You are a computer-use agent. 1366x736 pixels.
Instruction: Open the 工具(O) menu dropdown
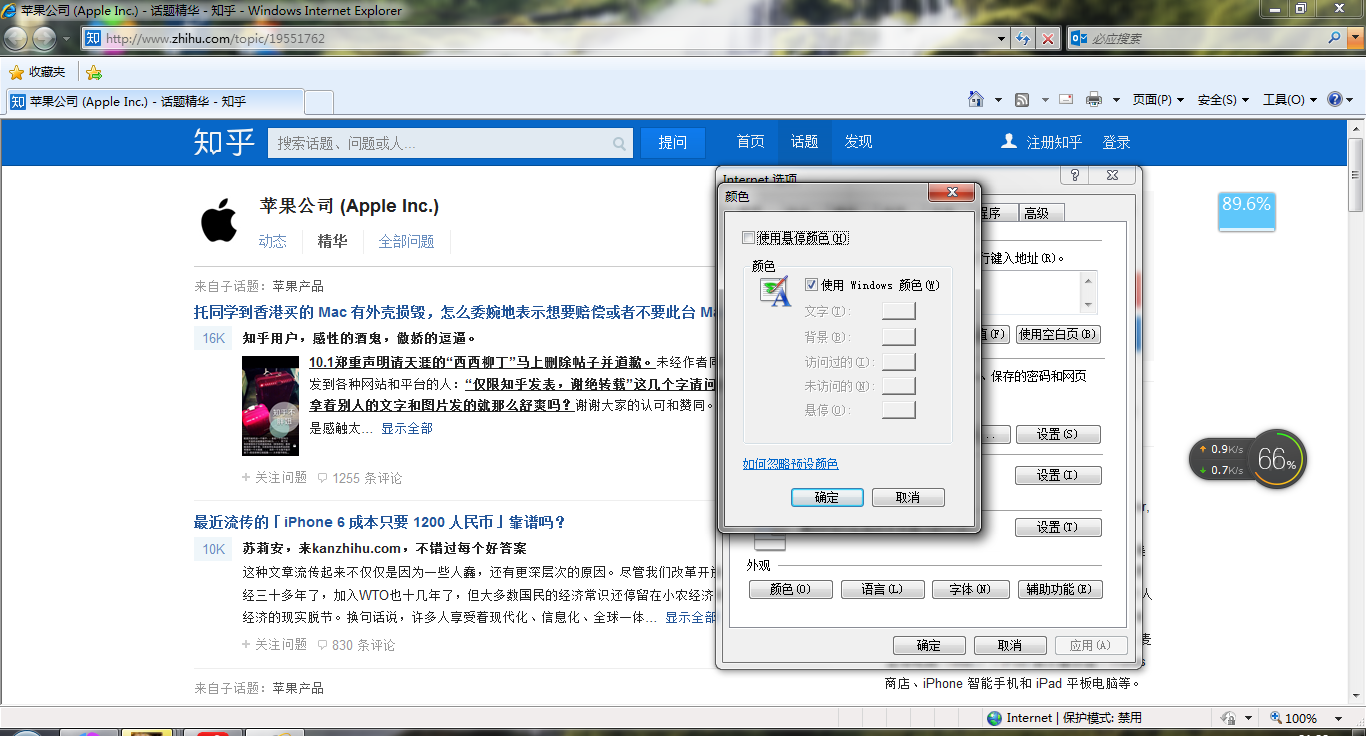tap(1290, 100)
